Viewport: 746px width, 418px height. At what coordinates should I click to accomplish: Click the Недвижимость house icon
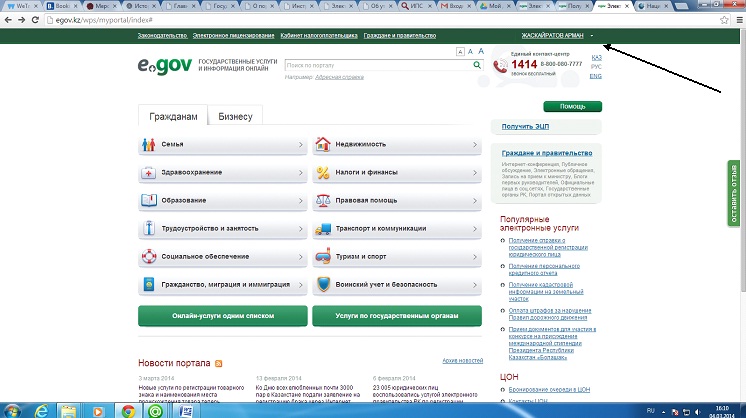tap(323, 145)
